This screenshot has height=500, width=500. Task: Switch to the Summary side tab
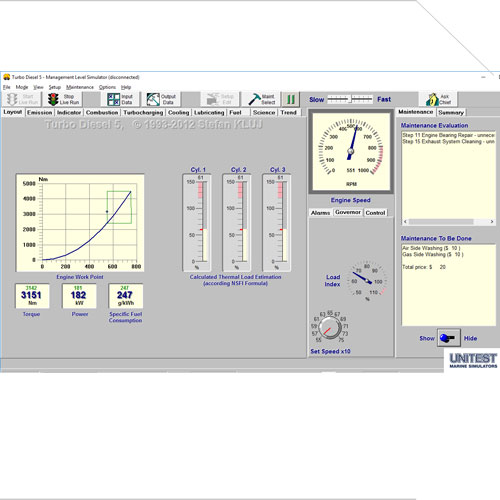[x=451, y=112]
